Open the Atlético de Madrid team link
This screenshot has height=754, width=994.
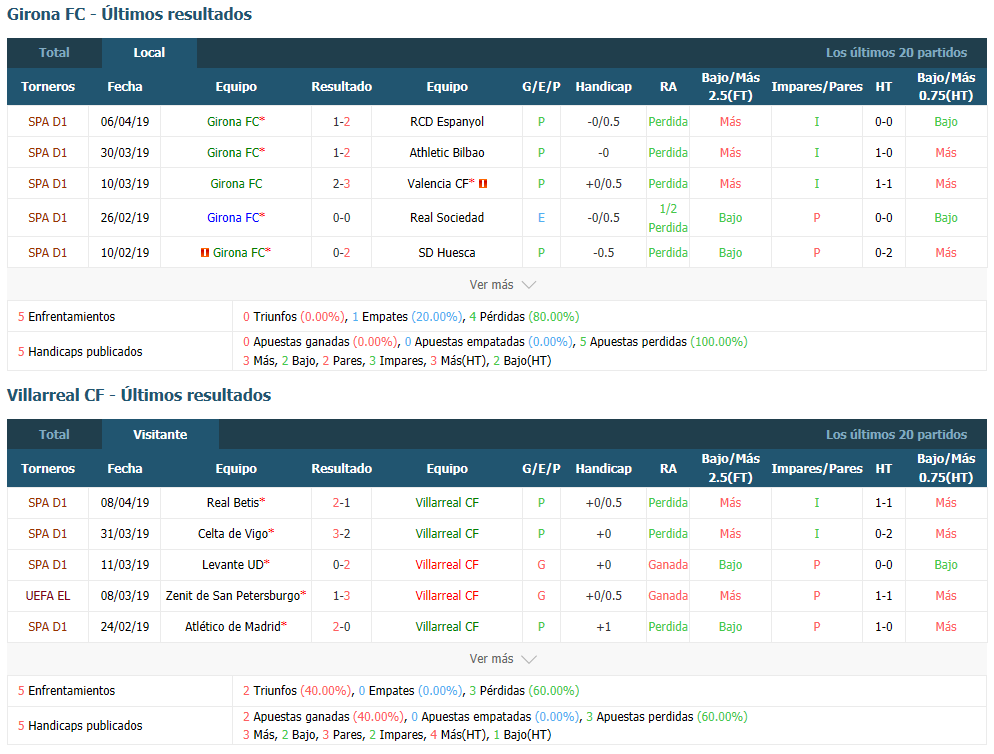click(x=233, y=627)
